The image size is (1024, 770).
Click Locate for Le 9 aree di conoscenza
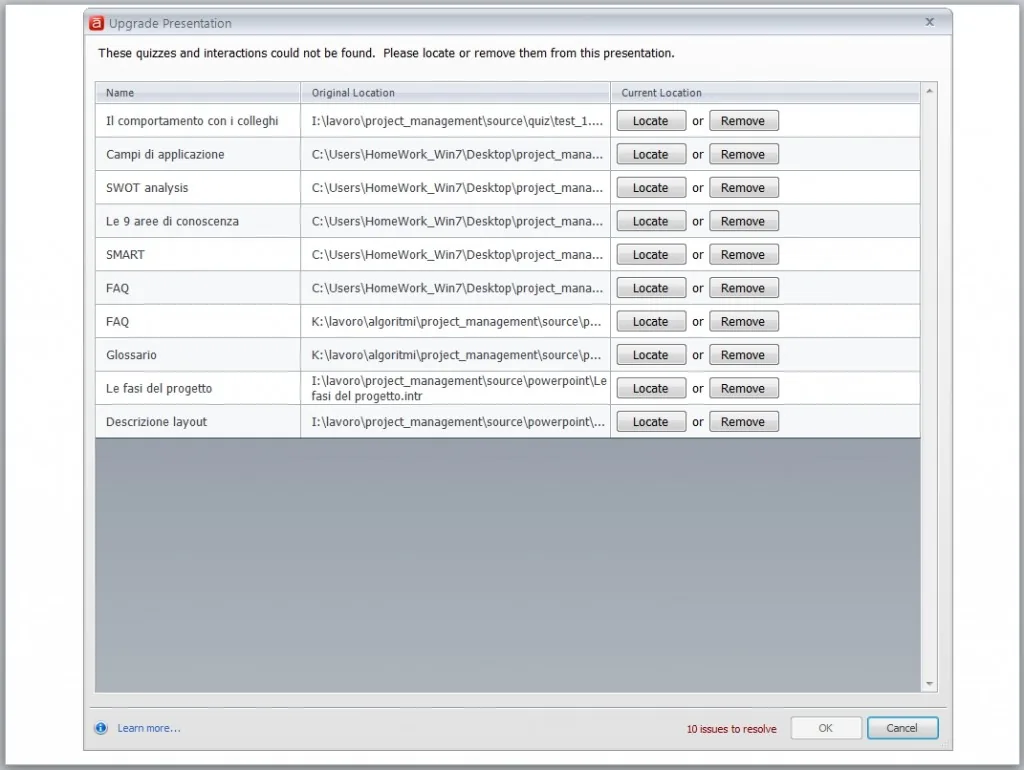650,221
